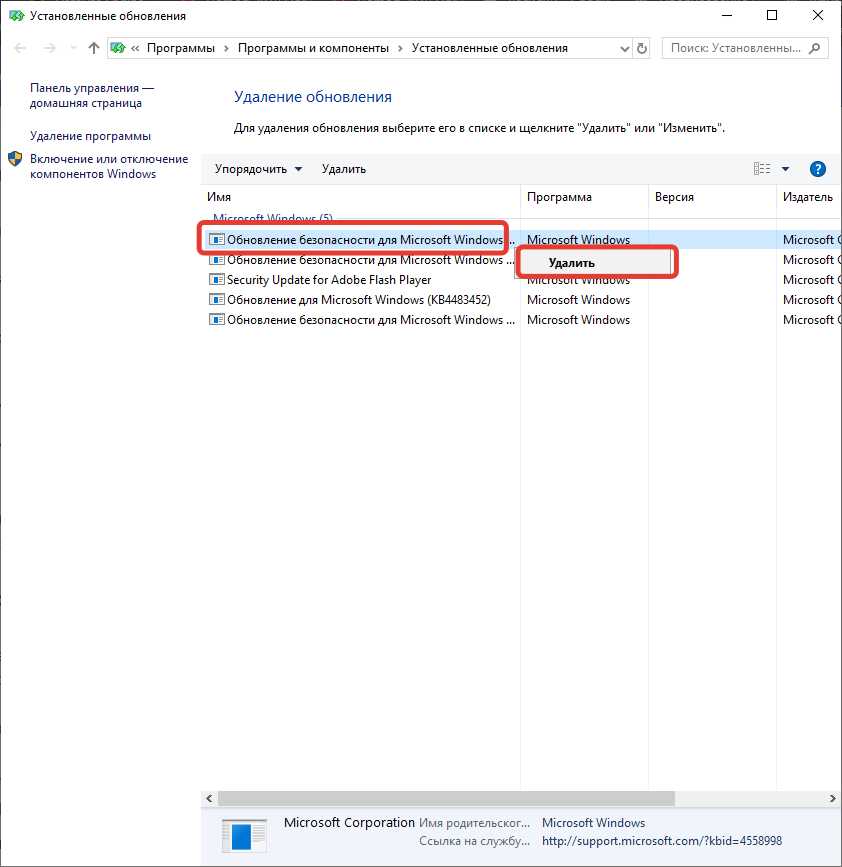The image size is (842, 867).
Task: Click the shield icon for Windows components
Action: coord(15,160)
